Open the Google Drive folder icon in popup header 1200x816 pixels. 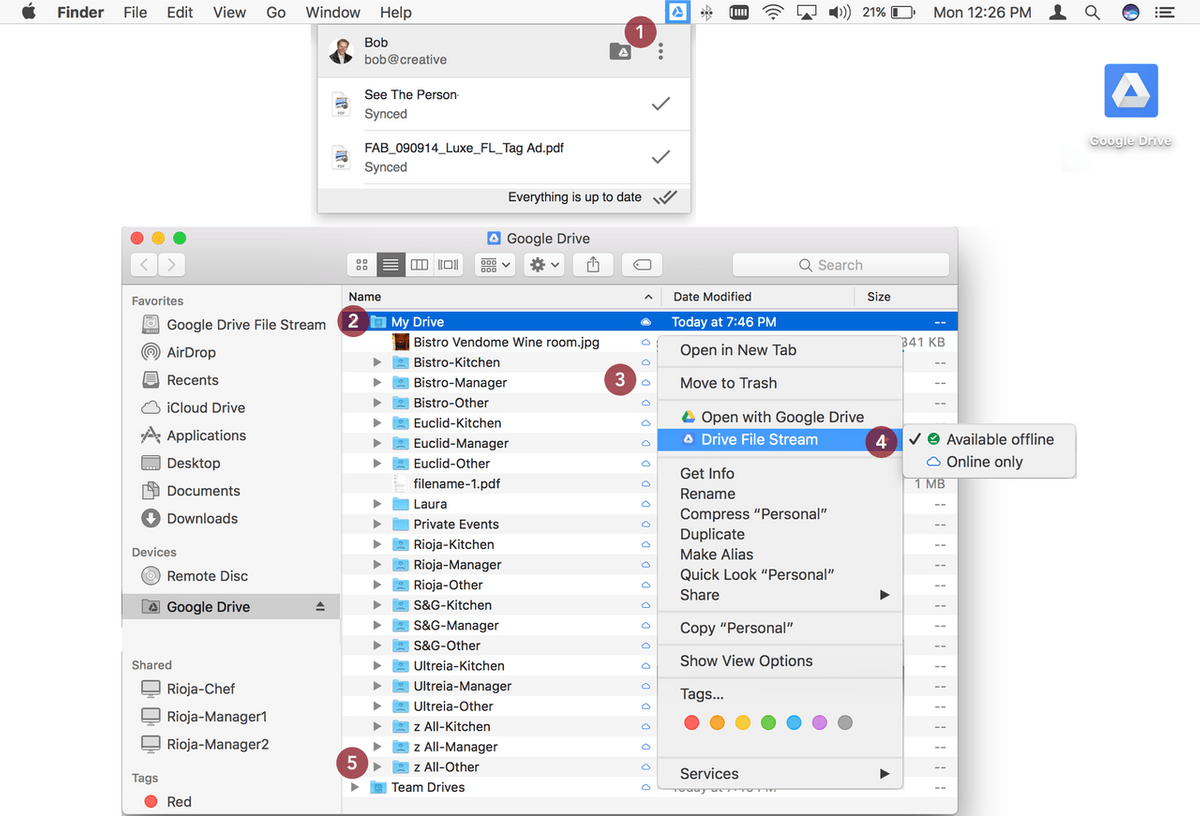[620, 52]
